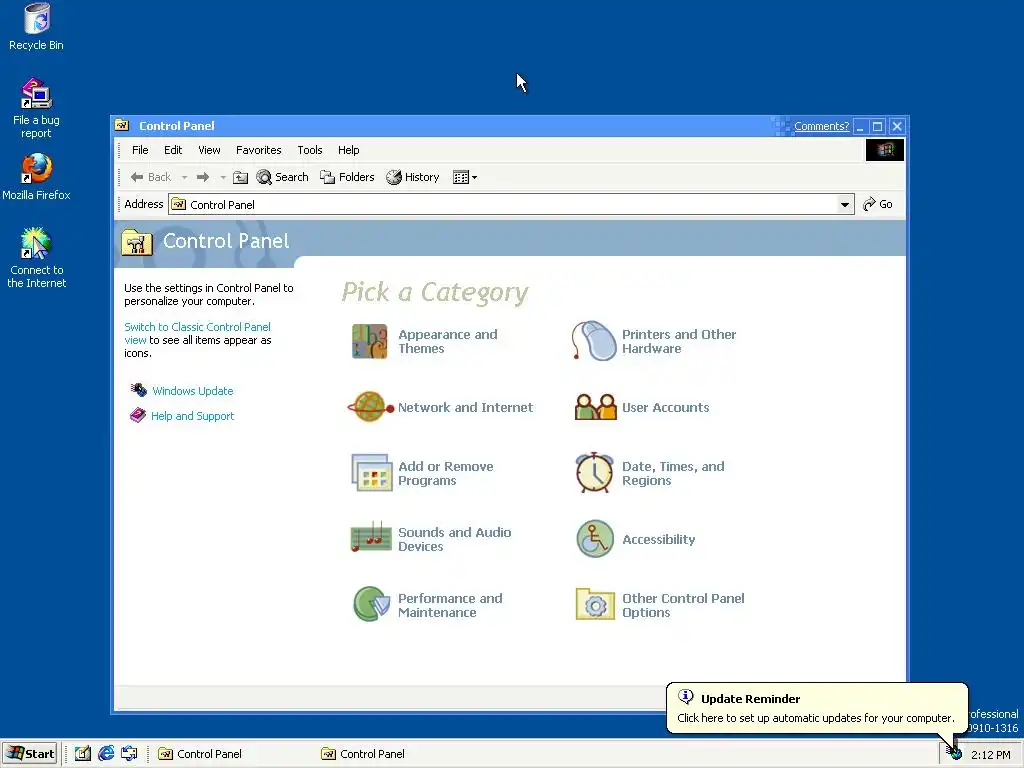Select the File a bug report desktop icon

click(37, 108)
